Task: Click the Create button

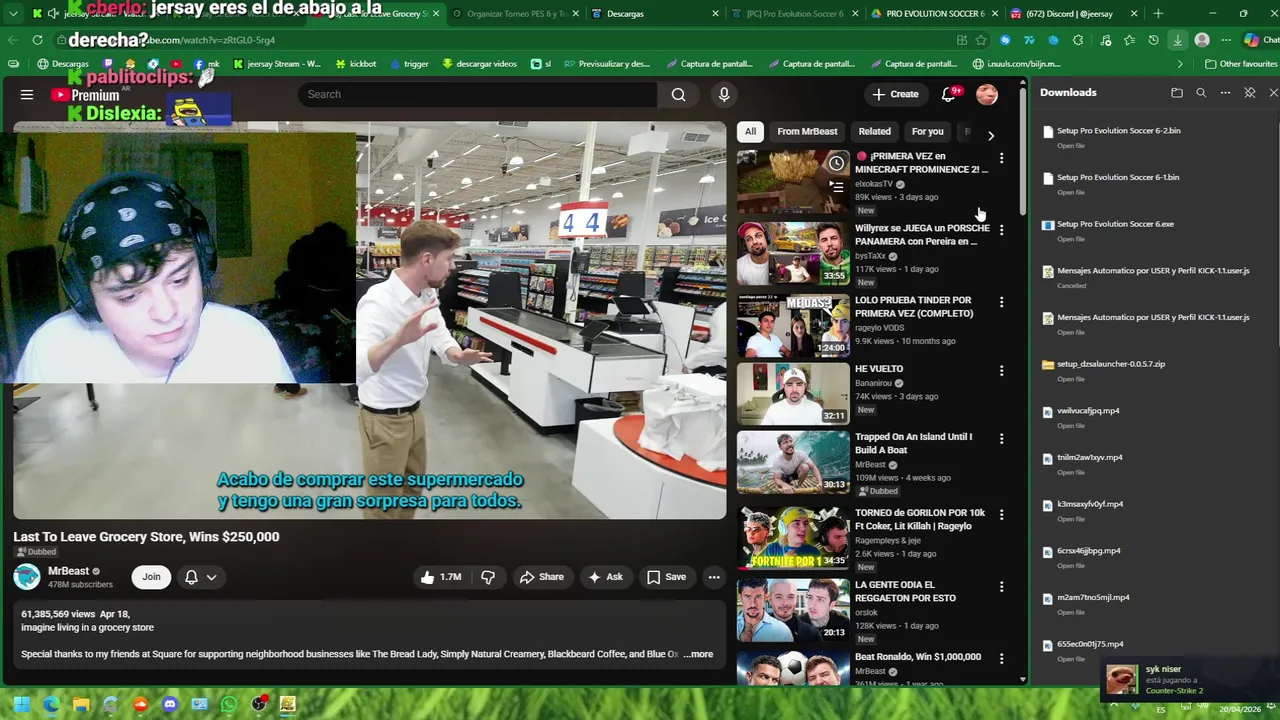Action: click(895, 94)
